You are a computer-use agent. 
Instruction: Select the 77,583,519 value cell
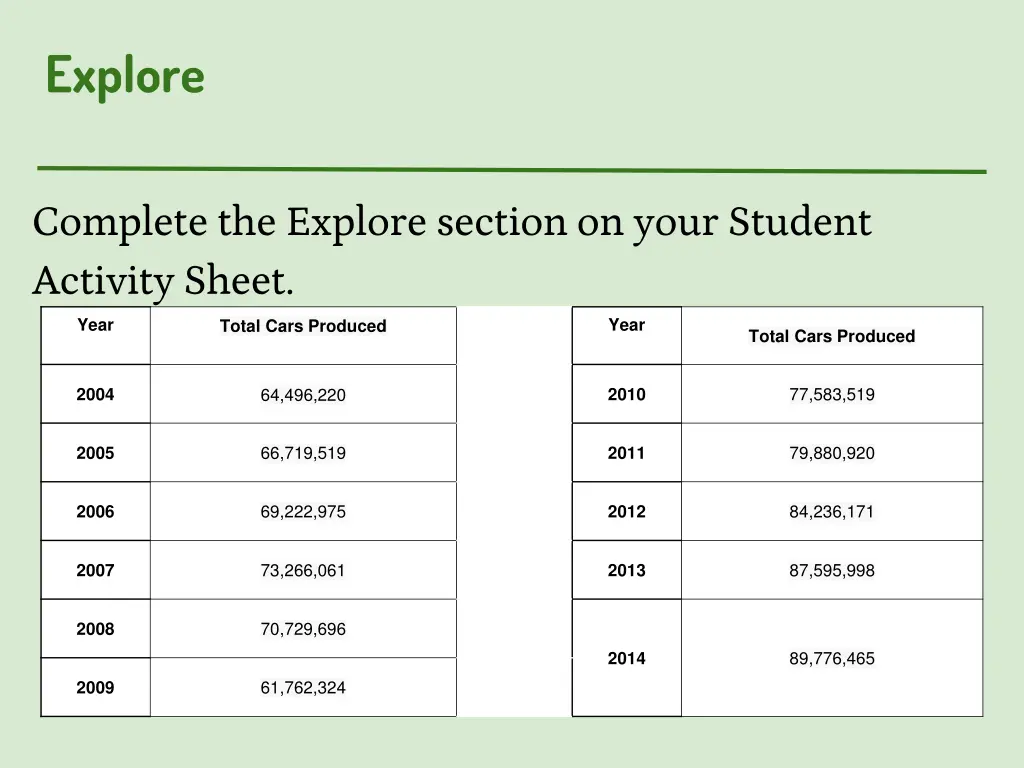tap(832, 394)
